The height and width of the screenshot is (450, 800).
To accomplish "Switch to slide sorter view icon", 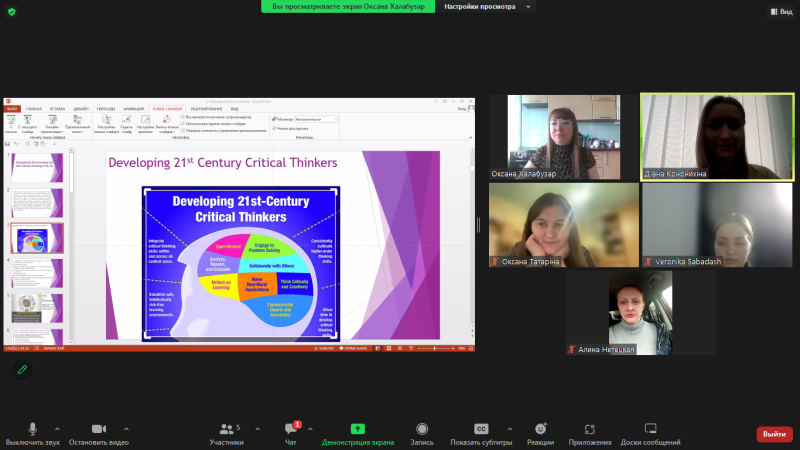I will 389,348.
